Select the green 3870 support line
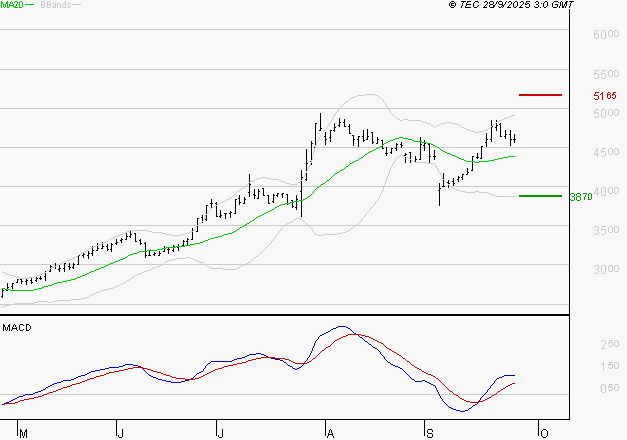Screen dimensions: 627x440 pos(540,196)
